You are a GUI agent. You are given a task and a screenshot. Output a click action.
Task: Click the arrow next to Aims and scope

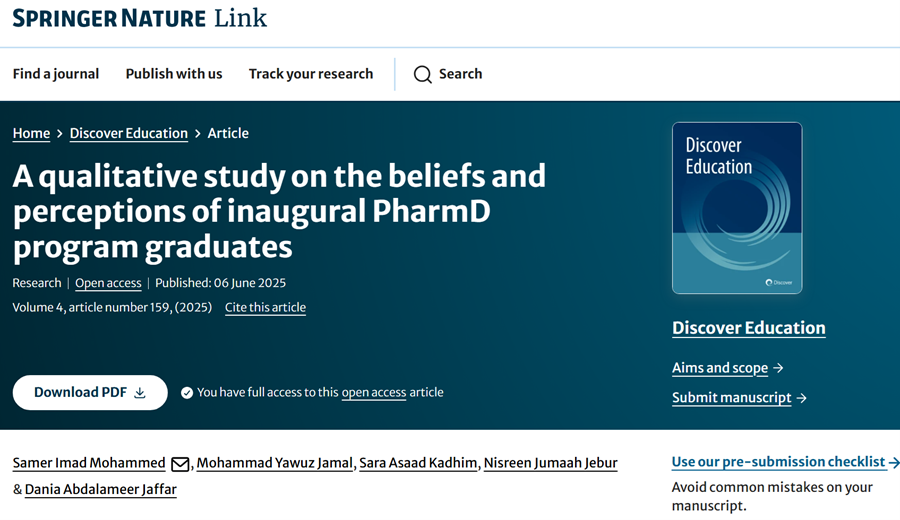(x=779, y=368)
